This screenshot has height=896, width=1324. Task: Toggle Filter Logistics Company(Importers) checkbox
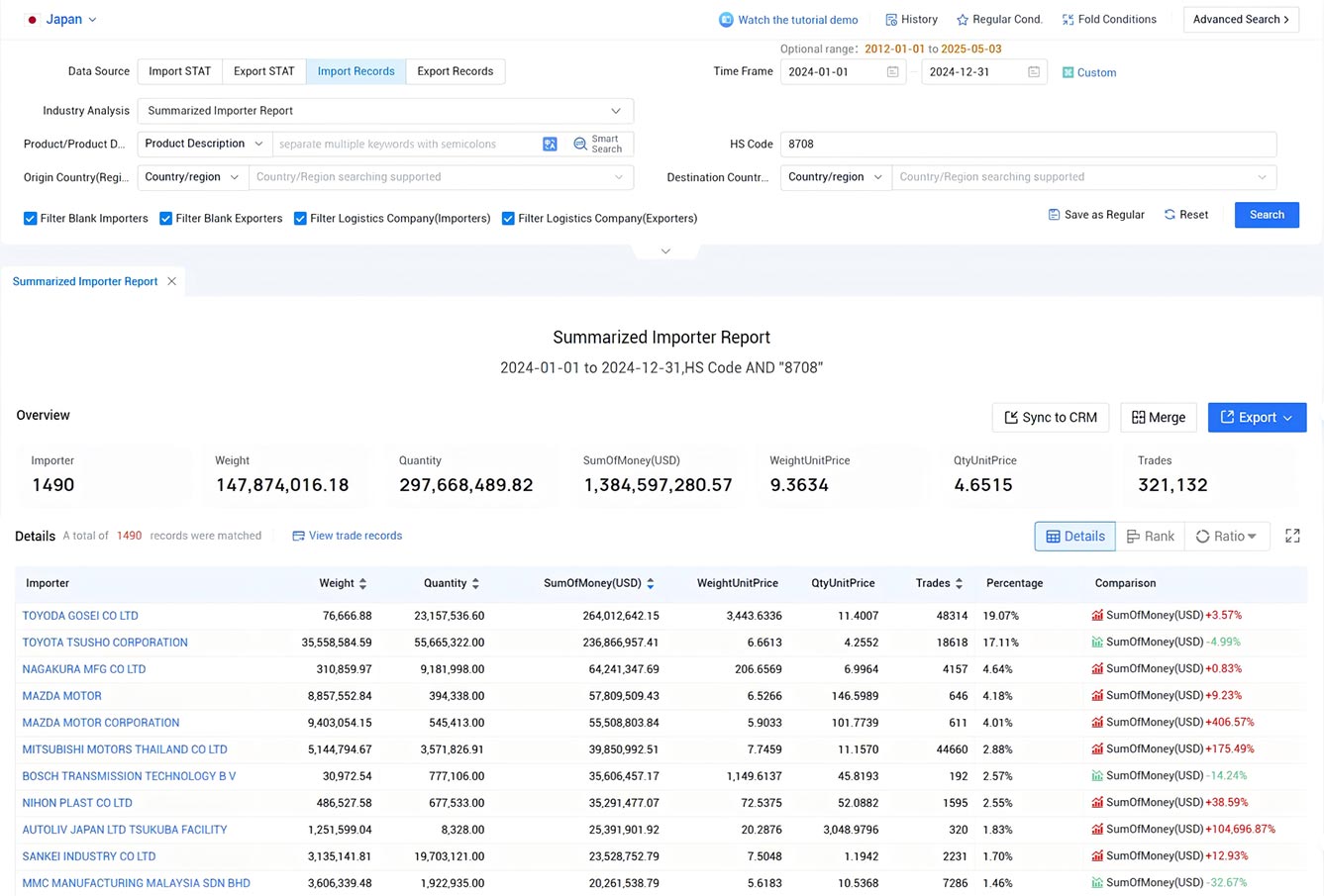[300, 219]
